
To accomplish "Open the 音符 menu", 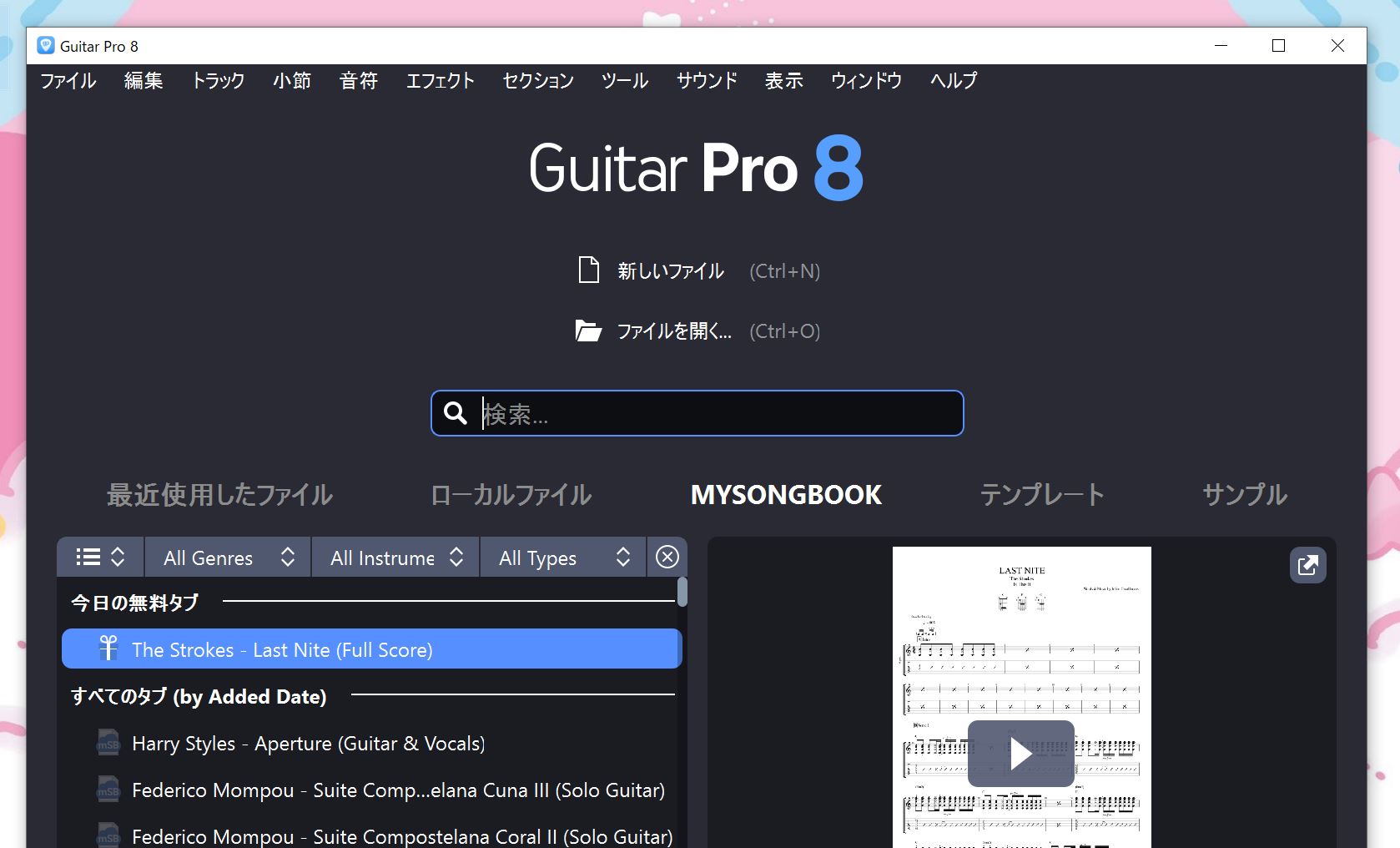I will pyautogui.click(x=359, y=81).
